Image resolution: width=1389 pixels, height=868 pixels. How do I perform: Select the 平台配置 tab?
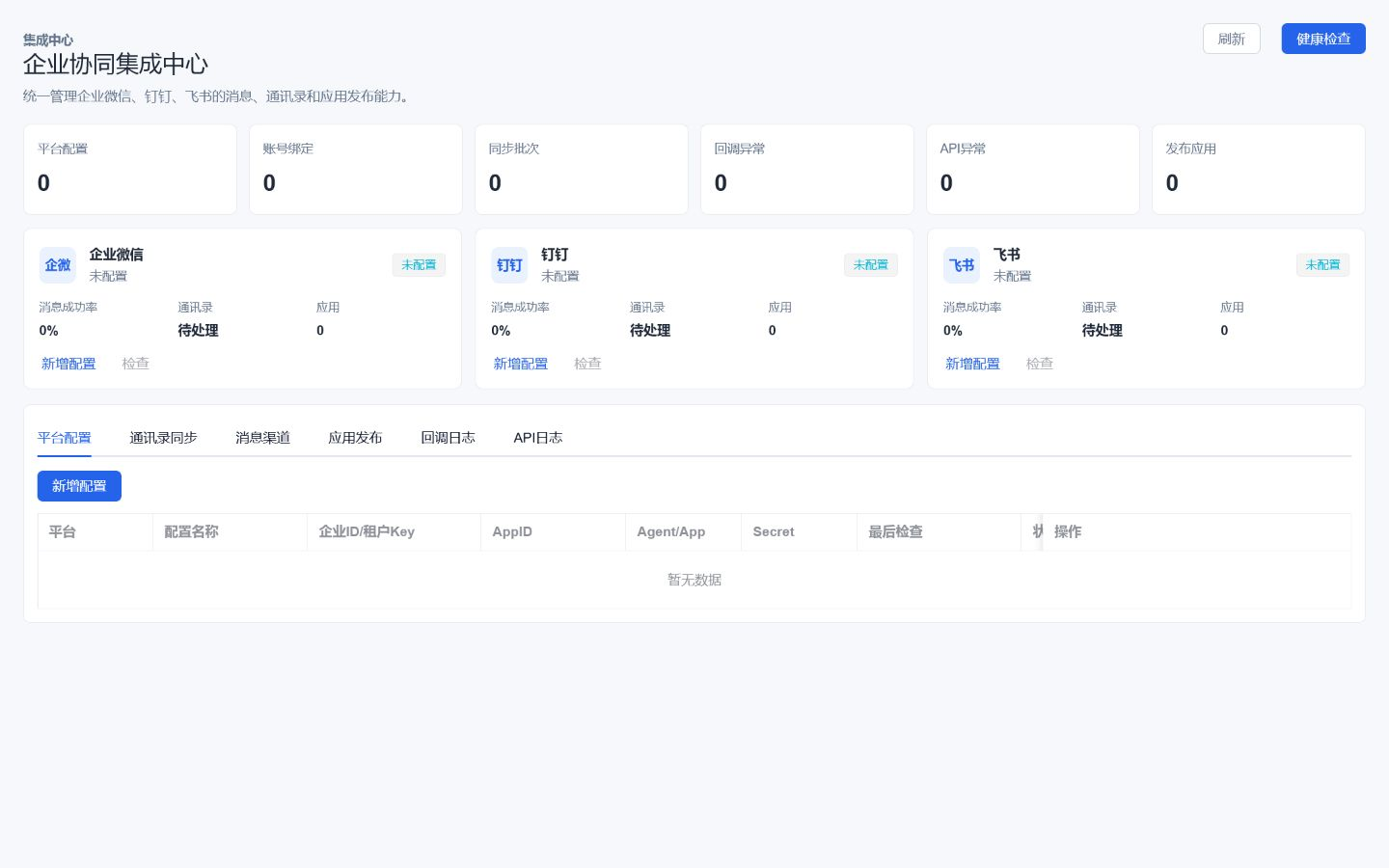tap(65, 438)
